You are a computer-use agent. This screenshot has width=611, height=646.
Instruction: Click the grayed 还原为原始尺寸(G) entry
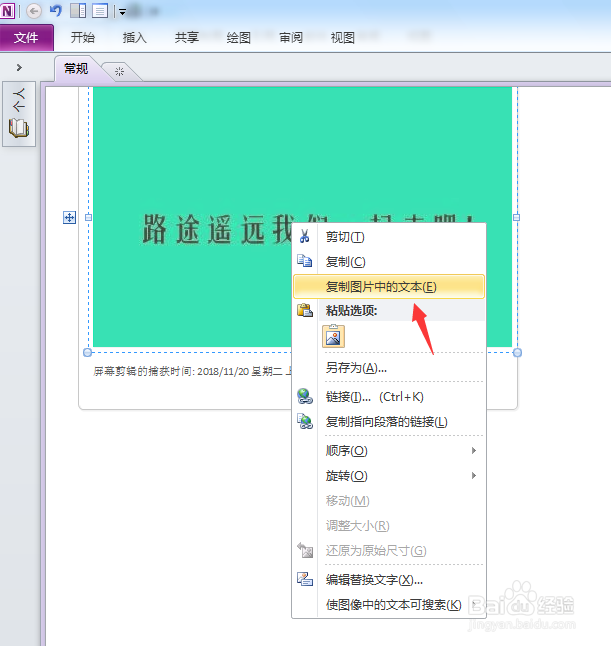pyautogui.click(x=389, y=550)
